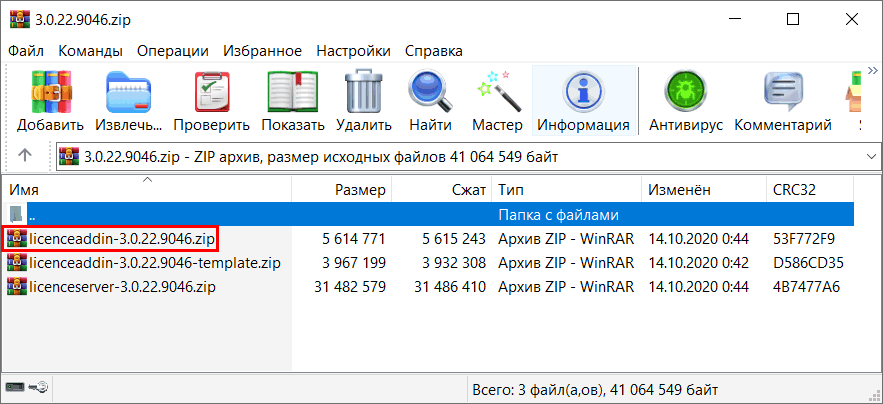Expand hidden toolbar items with the double chevron
The image size is (883, 404).
872,71
